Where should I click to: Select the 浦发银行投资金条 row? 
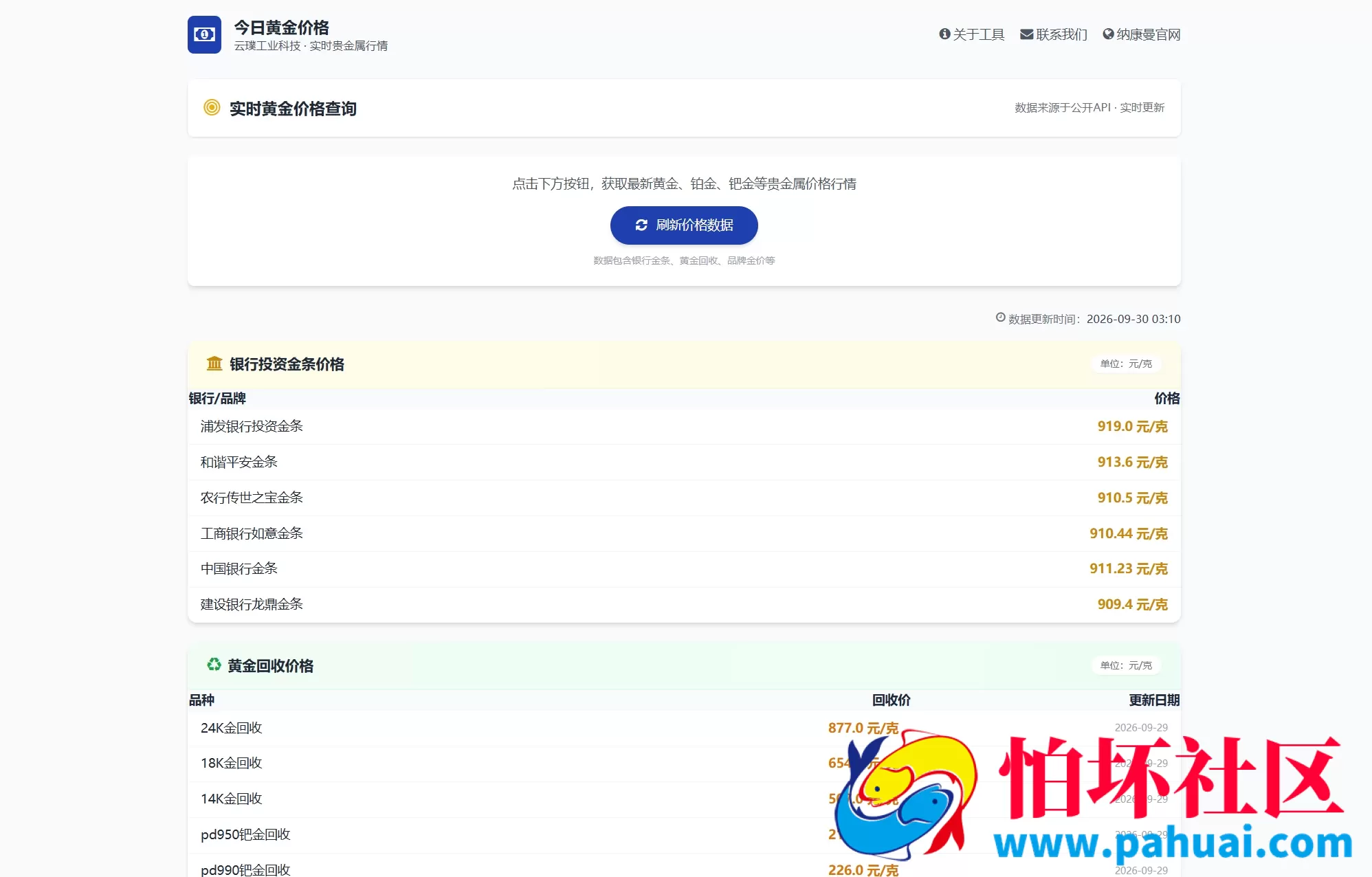click(684, 427)
